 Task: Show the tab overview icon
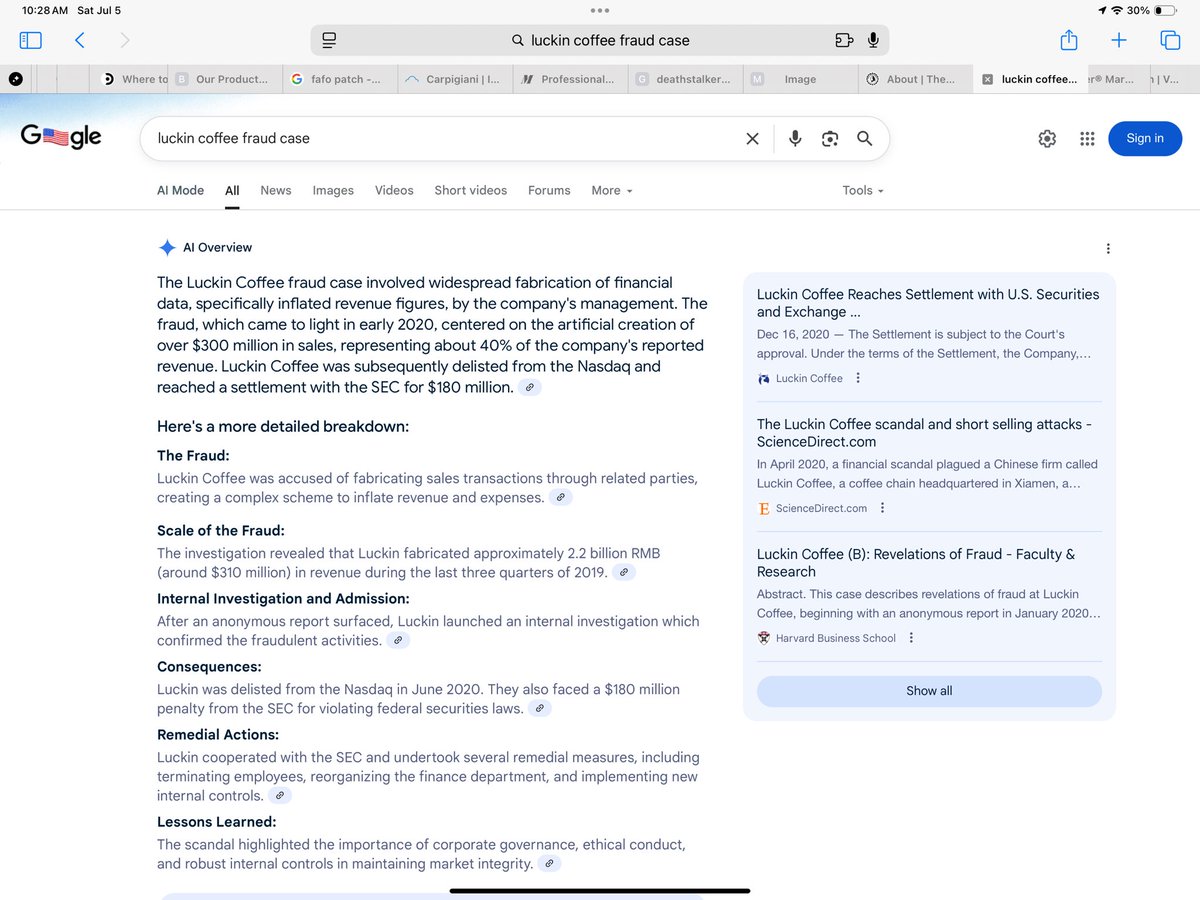pyautogui.click(x=1170, y=40)
